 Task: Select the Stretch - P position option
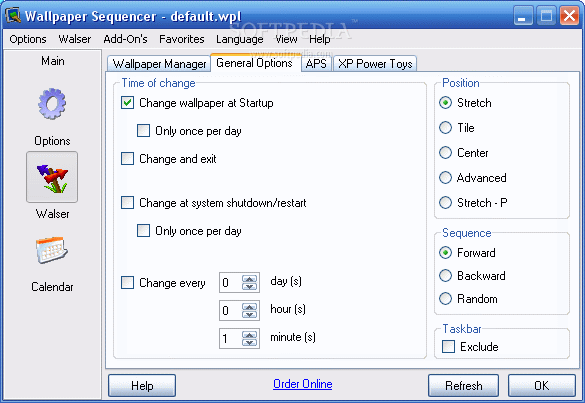pos(445,203)
